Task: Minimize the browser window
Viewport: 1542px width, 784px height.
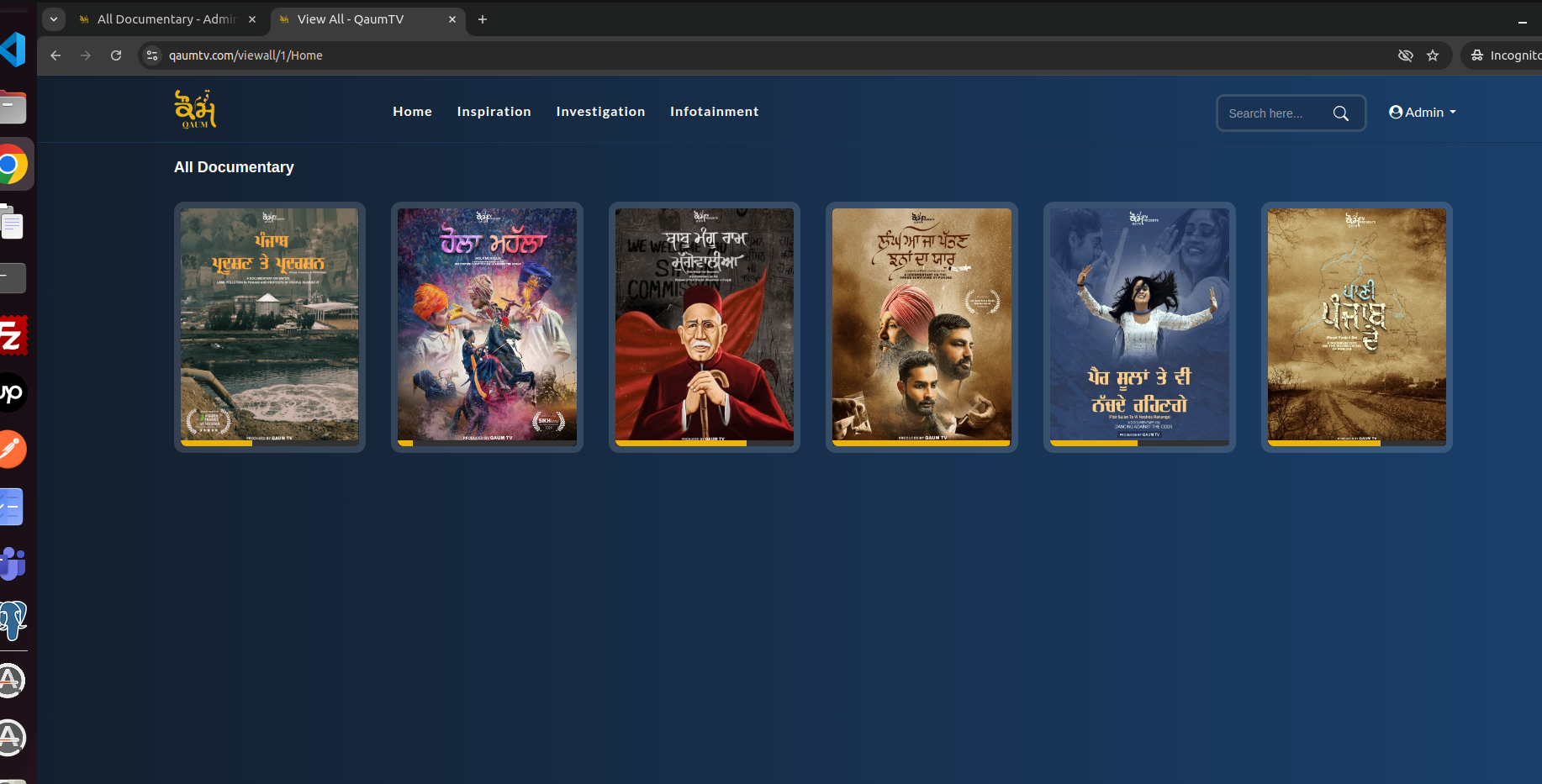Action: point(1523,20)
